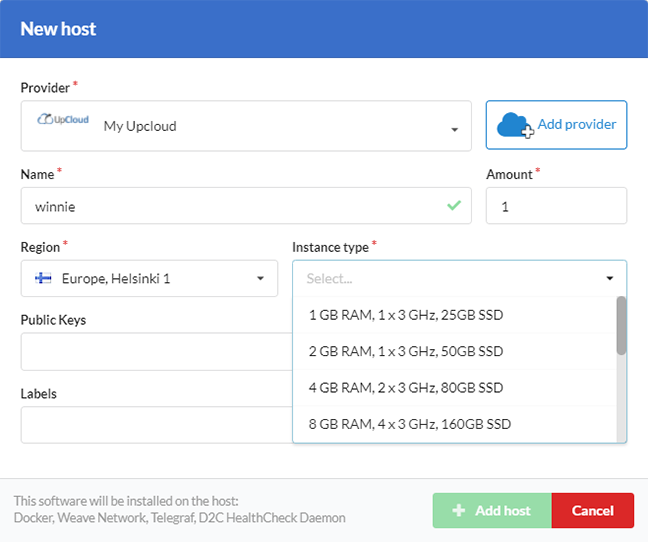The width and height of the screenshot is (648, 542).
Task: Click the cloud plus icon in Add provider
Action: pos(515,126)
